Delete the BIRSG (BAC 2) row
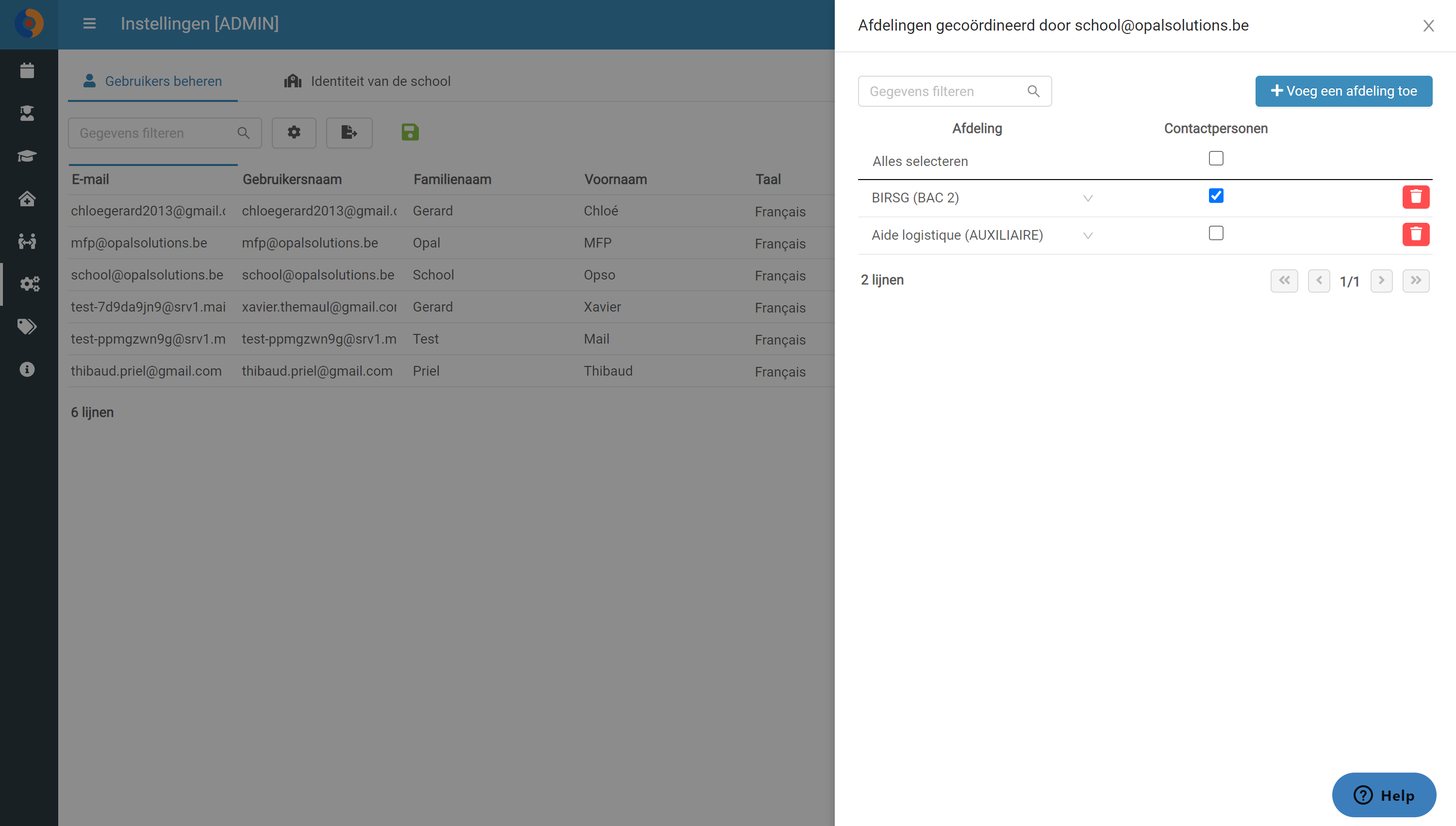The height and width of the screenshot is (826, 1456). point(1416,197)
